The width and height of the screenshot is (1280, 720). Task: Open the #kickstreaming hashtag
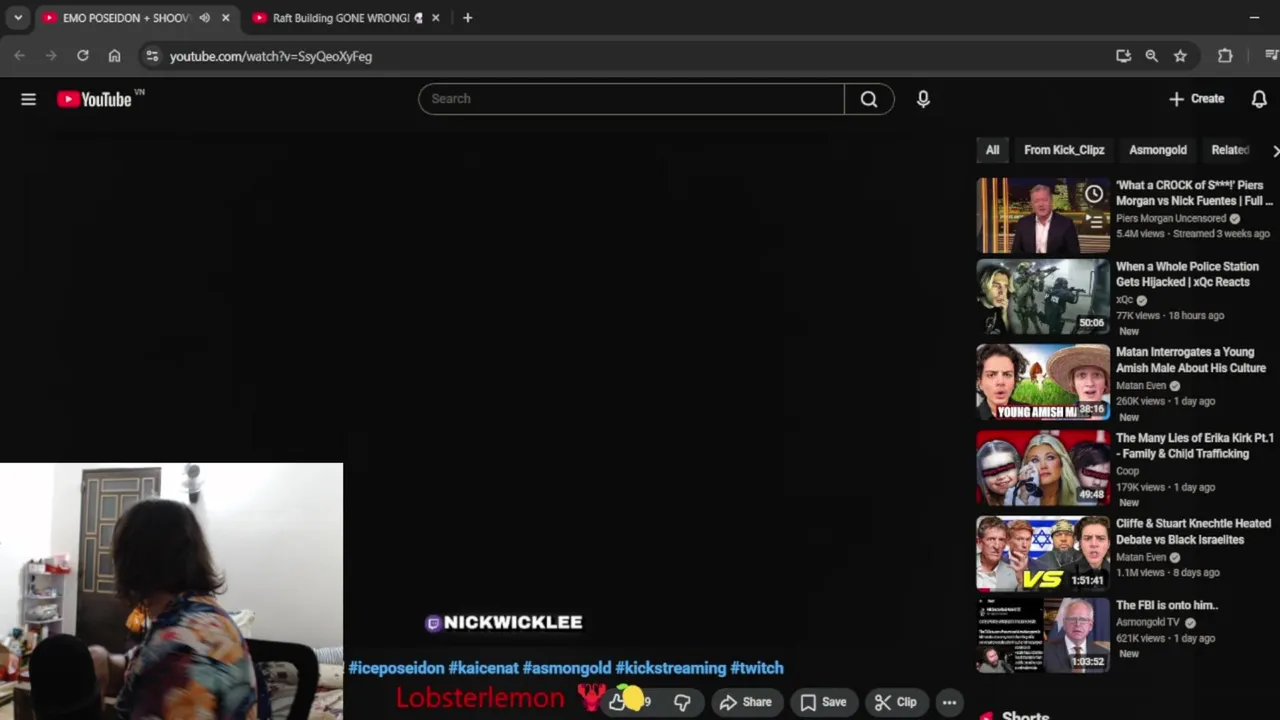671,668
